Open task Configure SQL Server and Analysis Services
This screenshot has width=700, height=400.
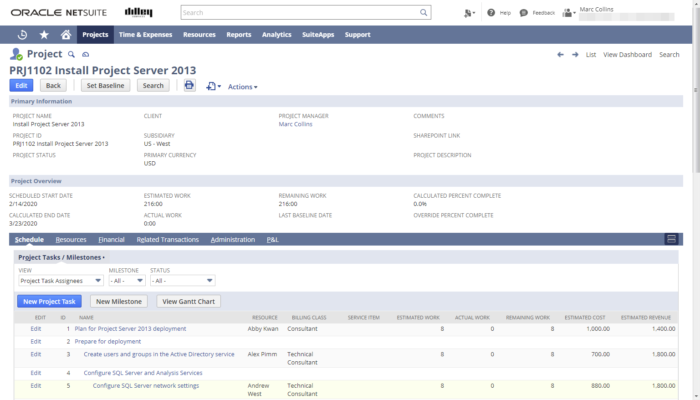click(x=143, y=373)
